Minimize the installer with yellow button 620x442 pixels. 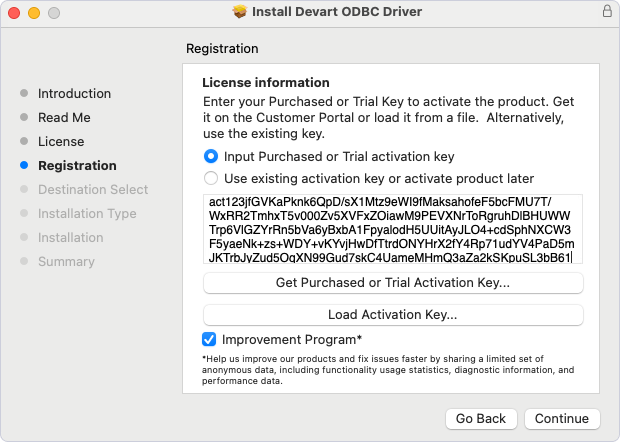(x=34, y=13)
